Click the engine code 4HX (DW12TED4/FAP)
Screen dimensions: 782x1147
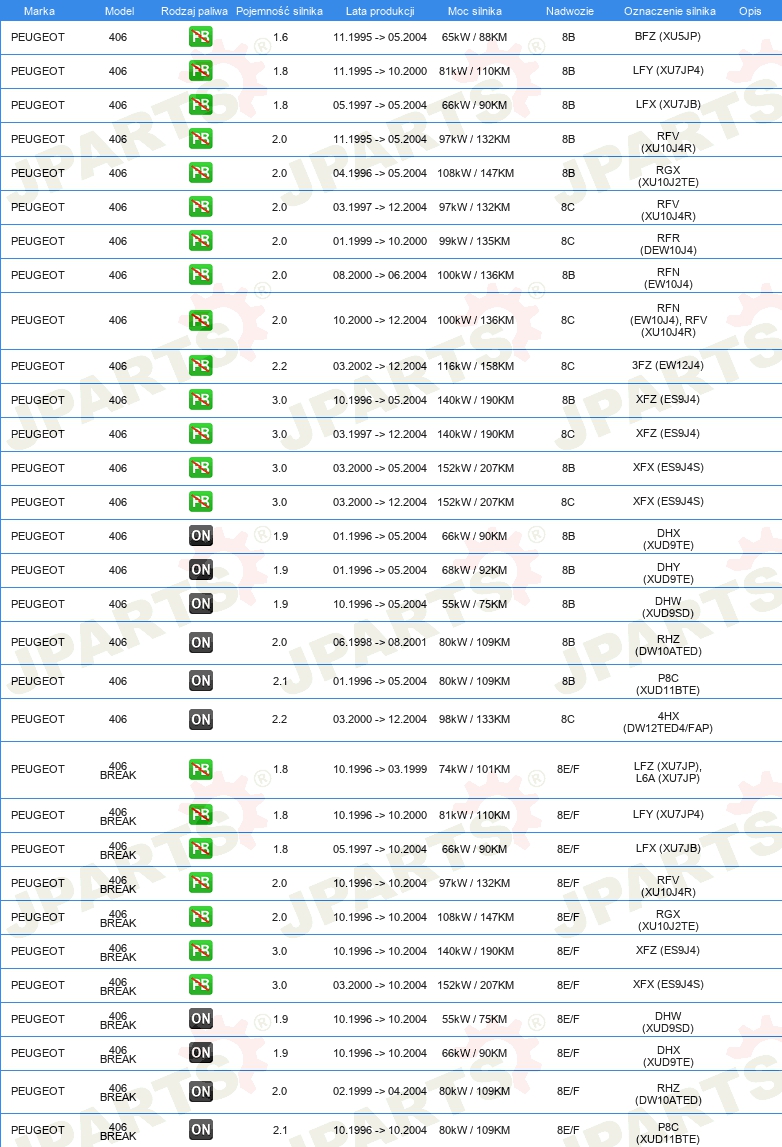tap(668, 722)
